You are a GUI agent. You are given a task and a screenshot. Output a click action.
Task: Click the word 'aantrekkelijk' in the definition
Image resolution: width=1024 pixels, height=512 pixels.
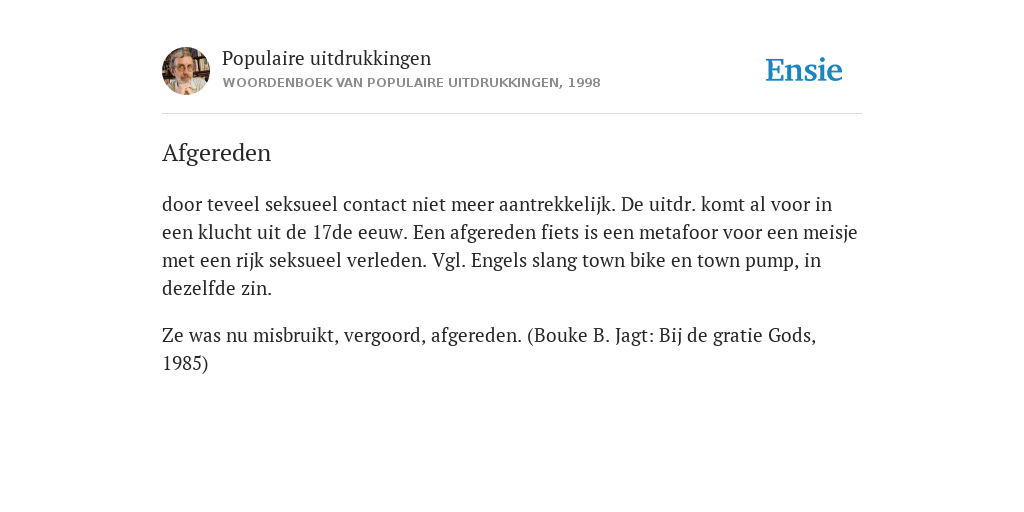tap(556, 204)
